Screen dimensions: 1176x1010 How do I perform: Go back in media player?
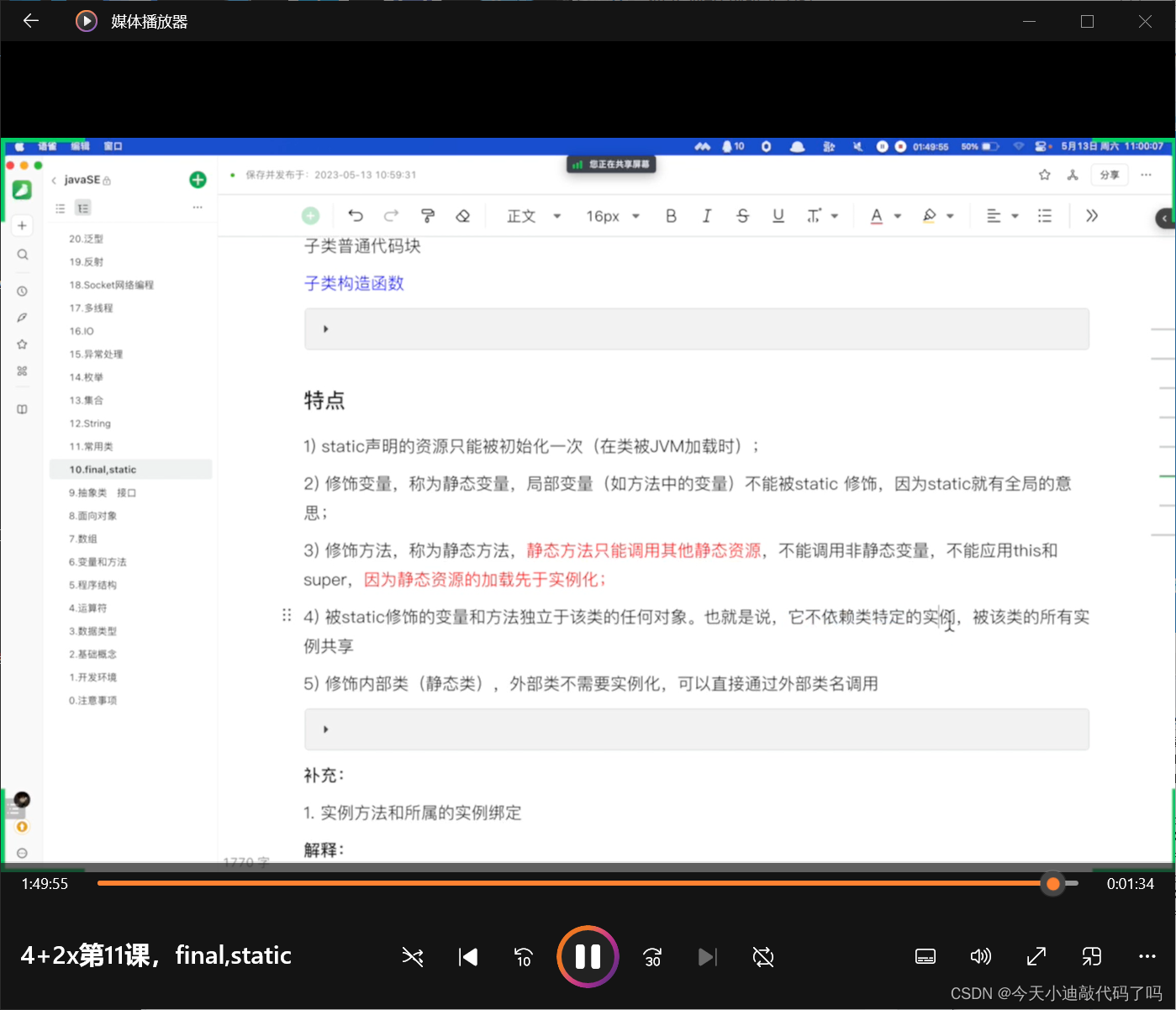[x=31, y=21]
